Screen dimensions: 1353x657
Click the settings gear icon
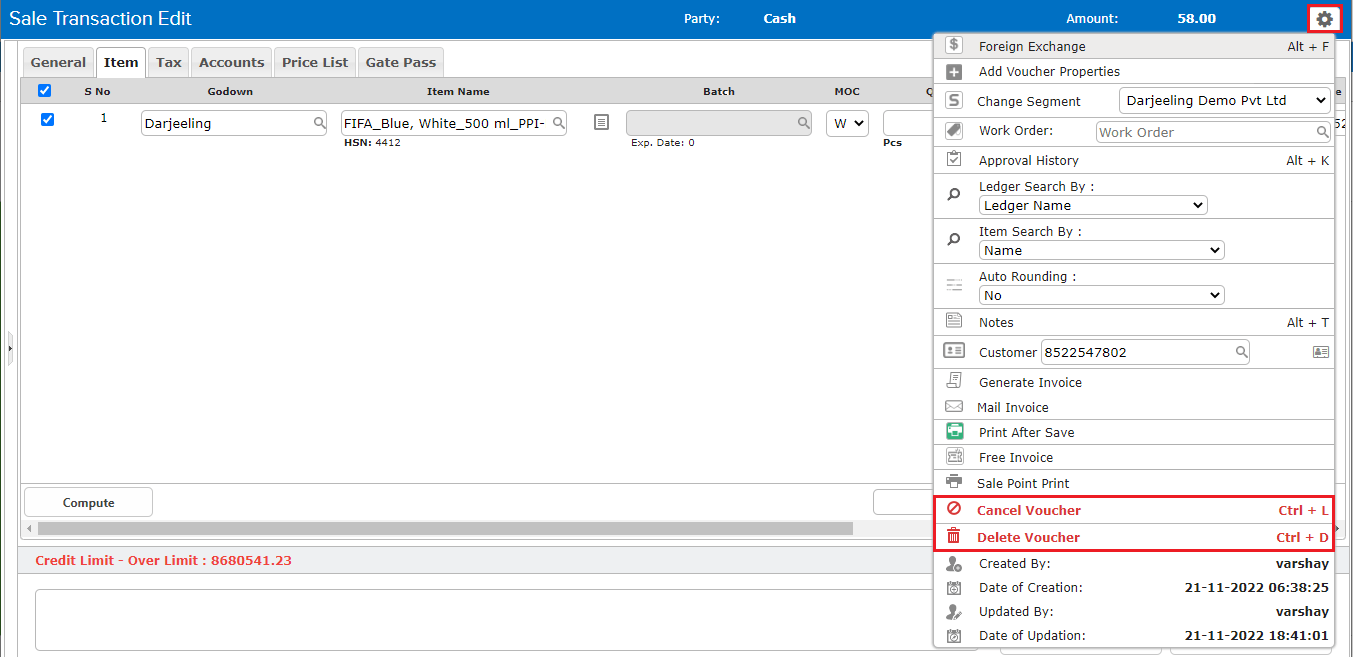pos(1324,19)
